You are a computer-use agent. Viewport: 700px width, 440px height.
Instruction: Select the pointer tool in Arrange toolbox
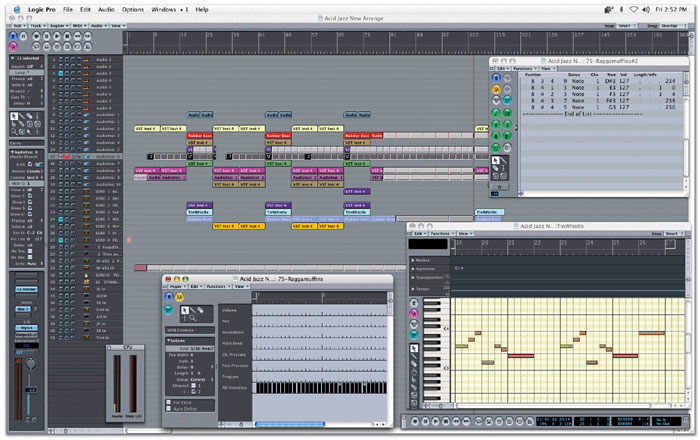click(x=14, y=116)
